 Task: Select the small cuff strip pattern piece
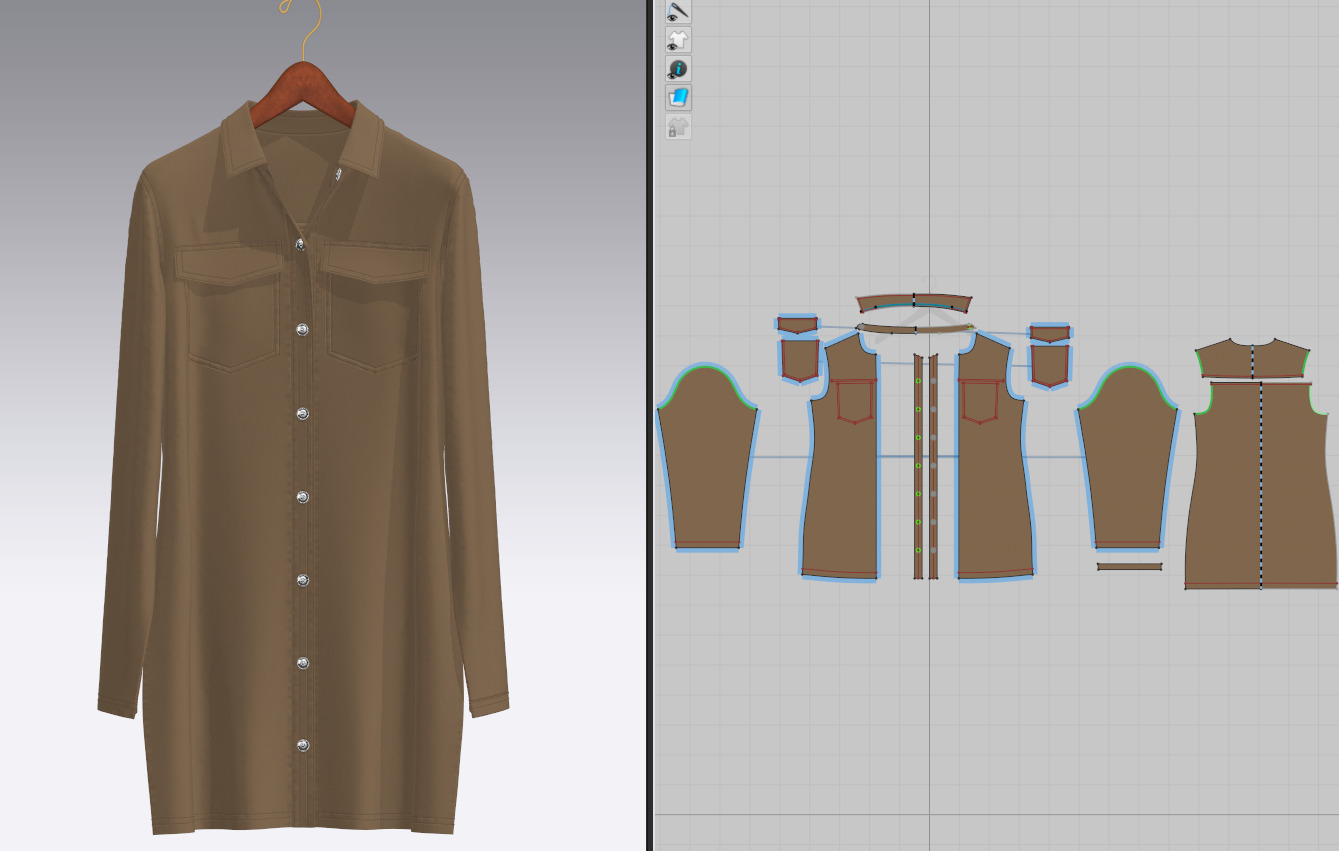point(1129,567)
